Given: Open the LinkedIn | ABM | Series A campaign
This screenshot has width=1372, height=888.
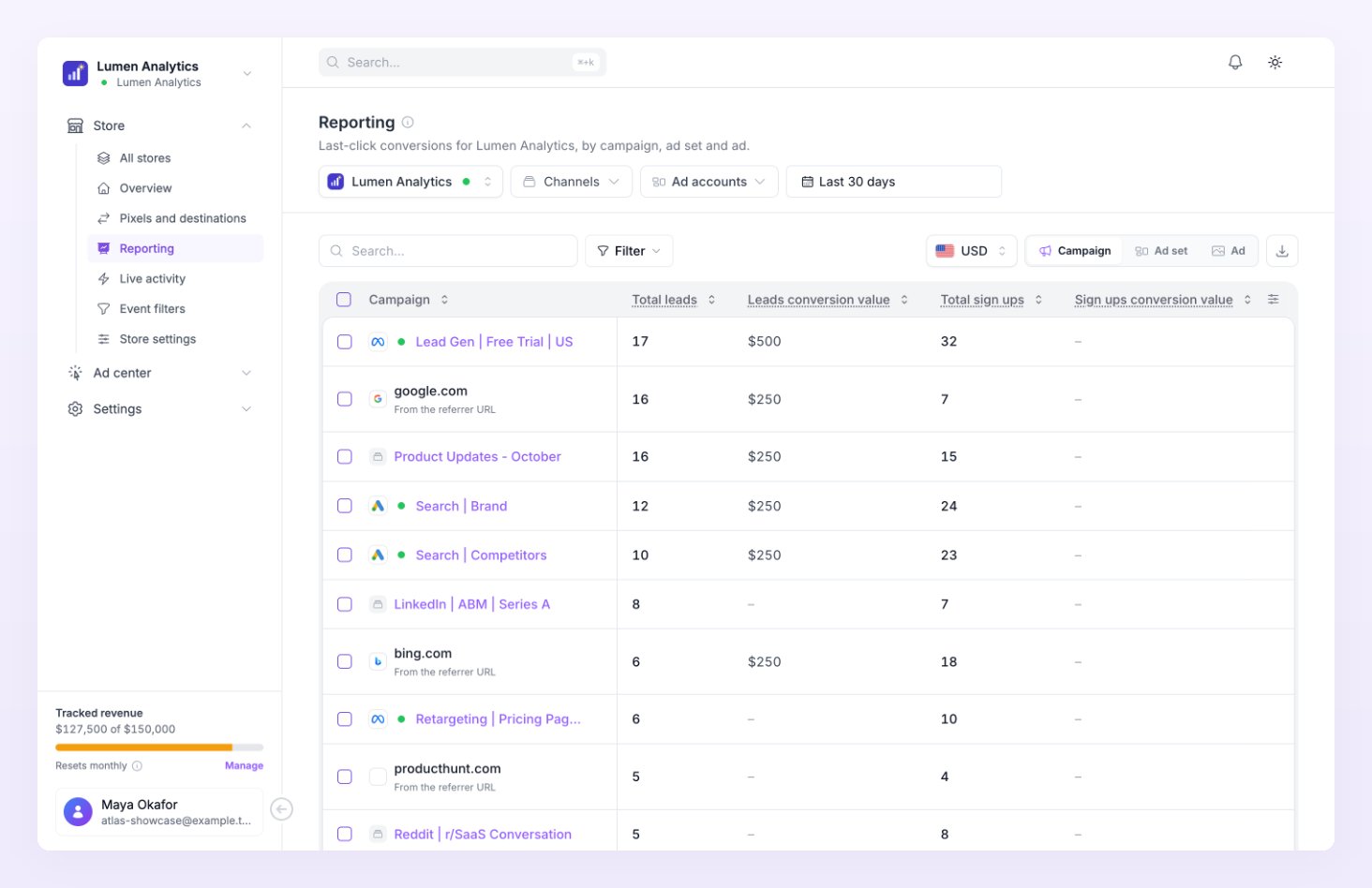Looking at the screenshot, I should (471, 604).
